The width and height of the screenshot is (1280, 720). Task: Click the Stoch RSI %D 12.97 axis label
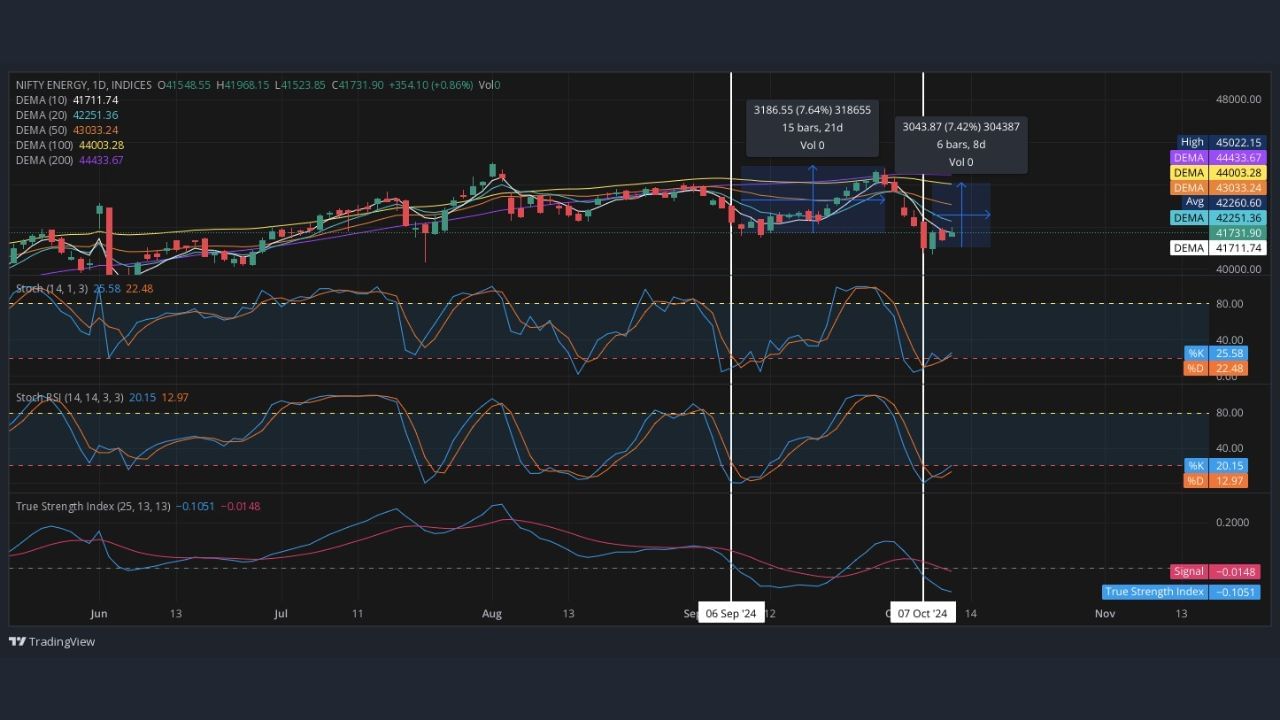[1215, 480]
